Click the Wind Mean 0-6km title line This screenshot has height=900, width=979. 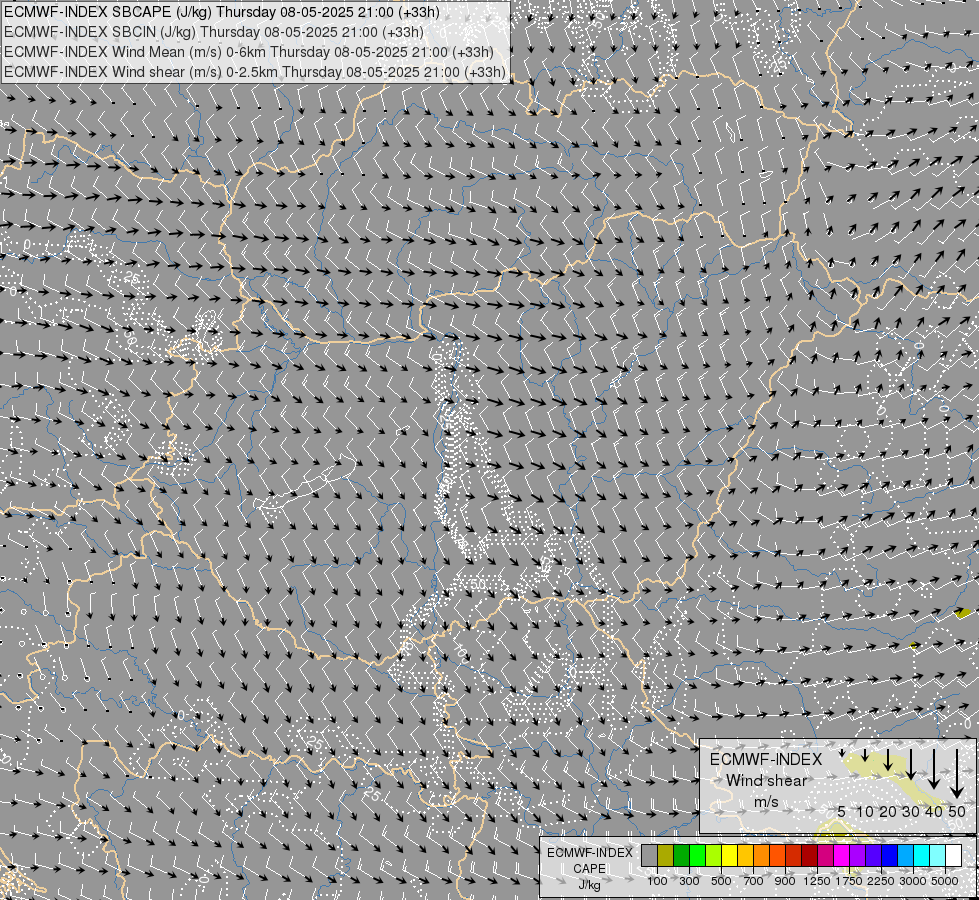[248, 52]
